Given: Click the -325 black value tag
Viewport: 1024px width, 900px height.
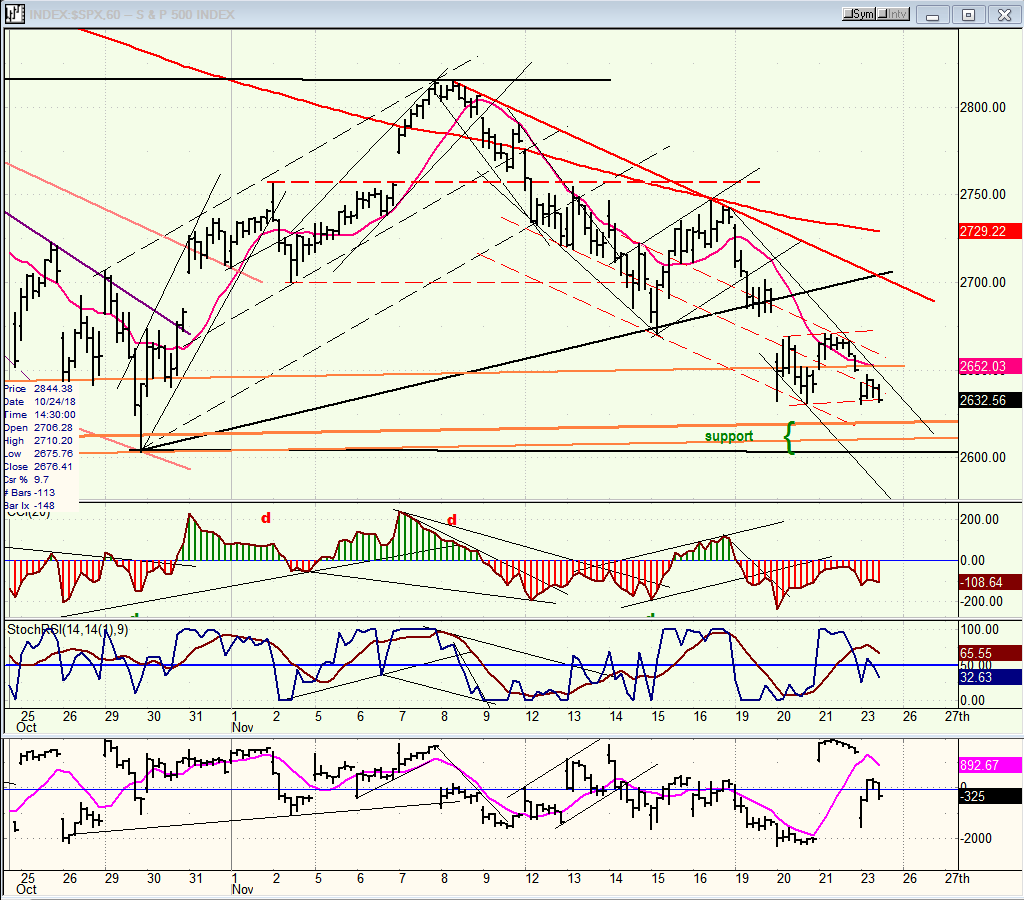Looking at the screenshot, I should 990,796.
